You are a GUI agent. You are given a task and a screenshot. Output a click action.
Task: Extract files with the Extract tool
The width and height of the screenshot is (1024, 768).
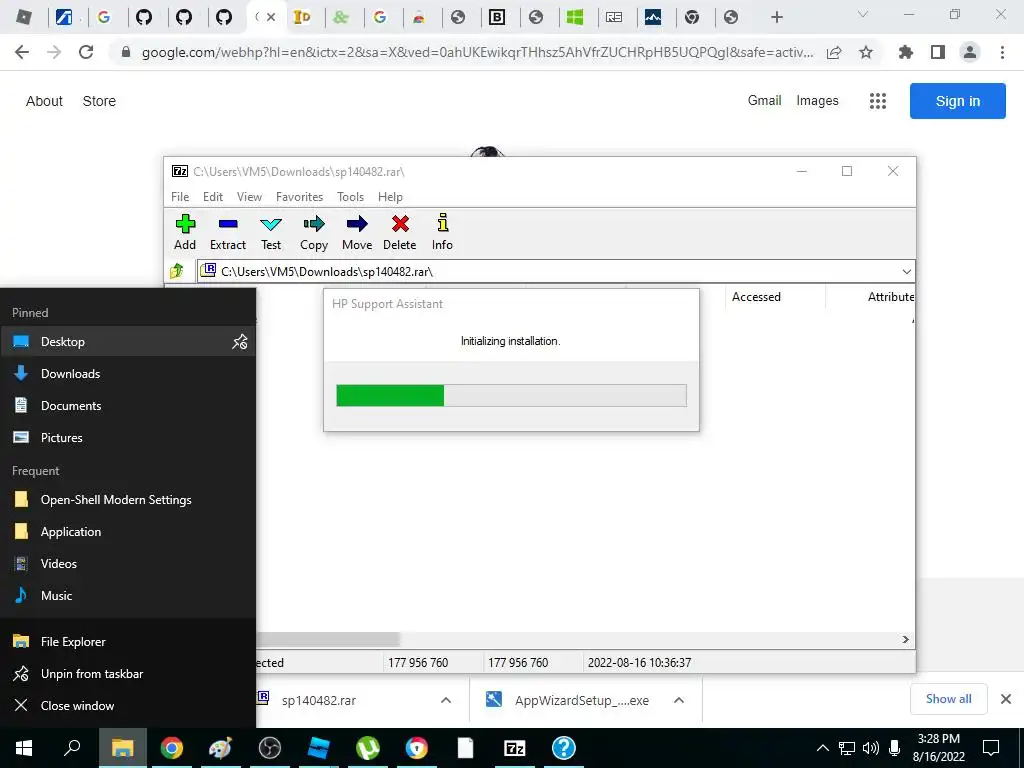tap(228, 232)
